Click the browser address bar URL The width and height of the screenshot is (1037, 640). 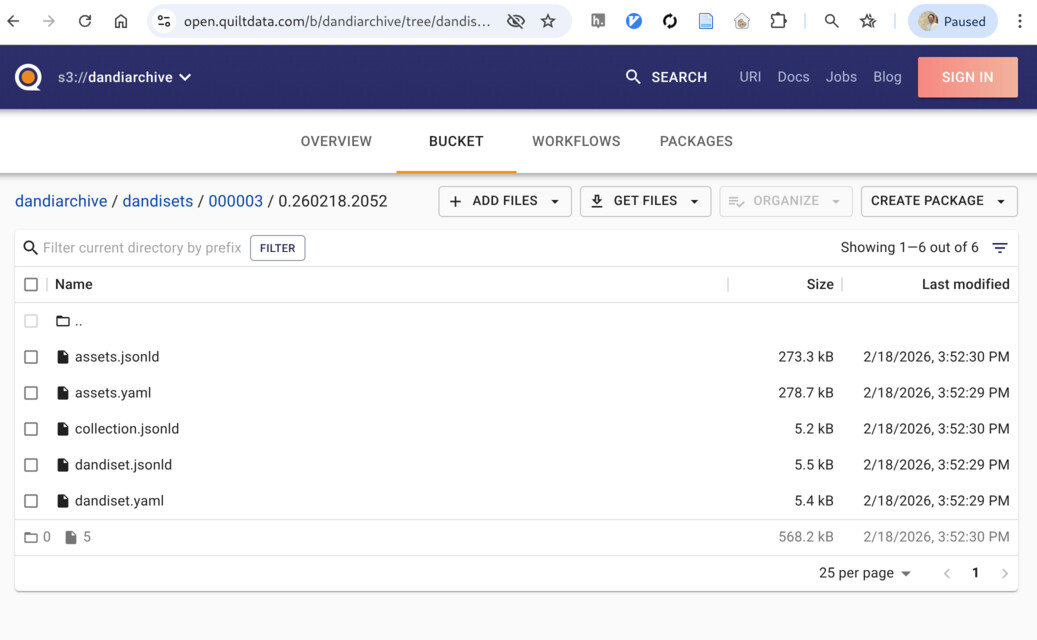tap(337, 21)
